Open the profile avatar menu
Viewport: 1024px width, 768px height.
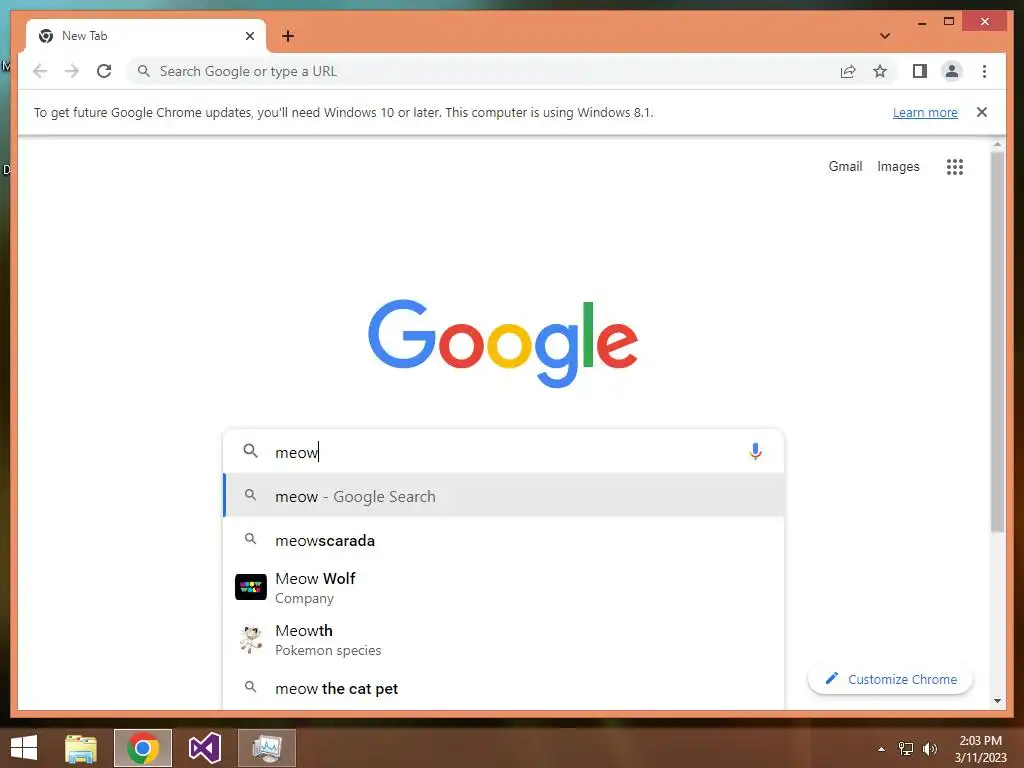click(952, 71)
